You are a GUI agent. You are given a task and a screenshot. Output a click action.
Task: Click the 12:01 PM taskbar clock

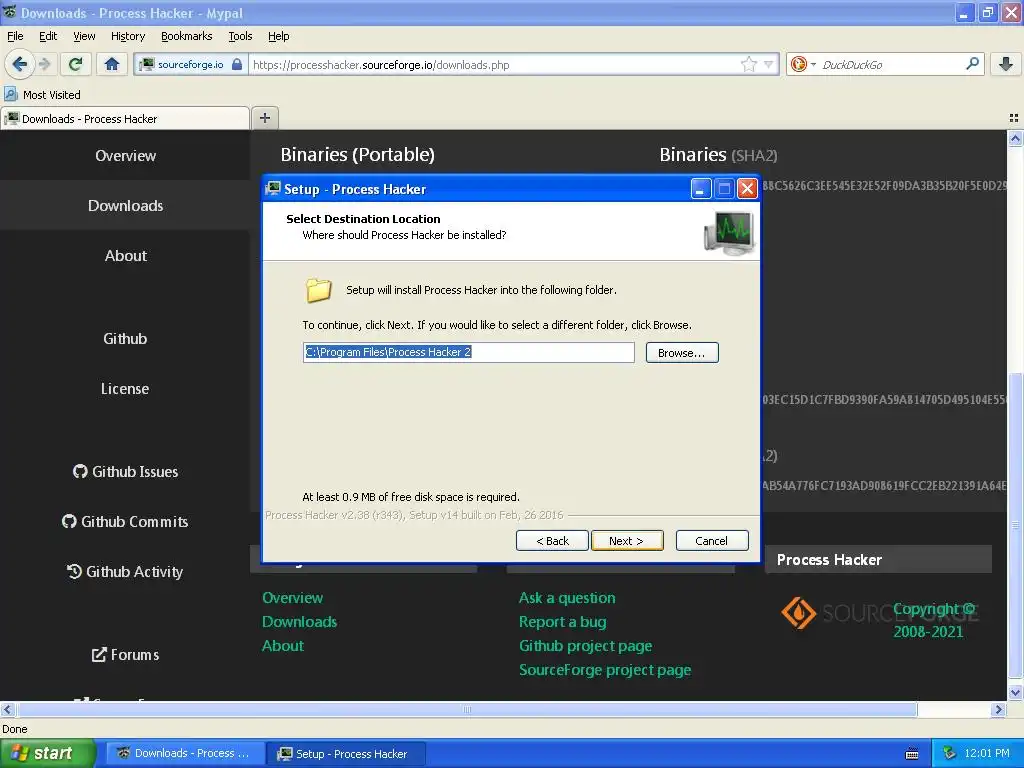point(987,753)
